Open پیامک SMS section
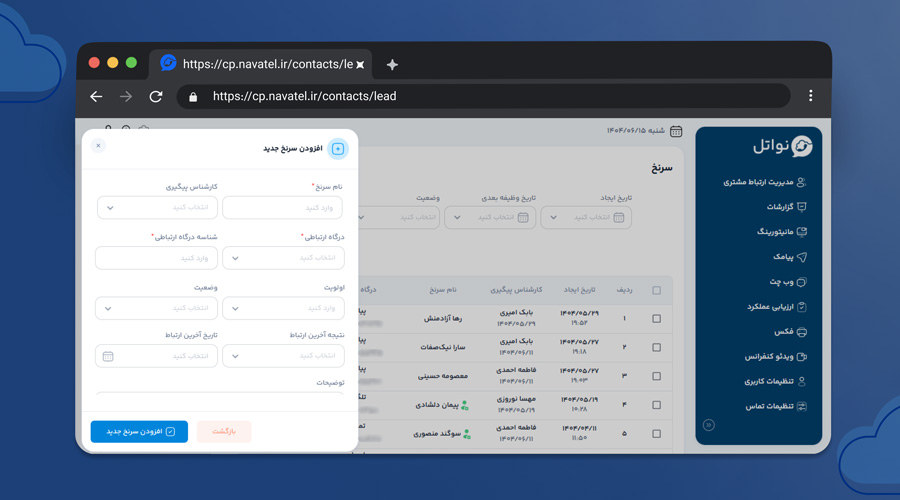900x500 pixels. click(790, 257)
